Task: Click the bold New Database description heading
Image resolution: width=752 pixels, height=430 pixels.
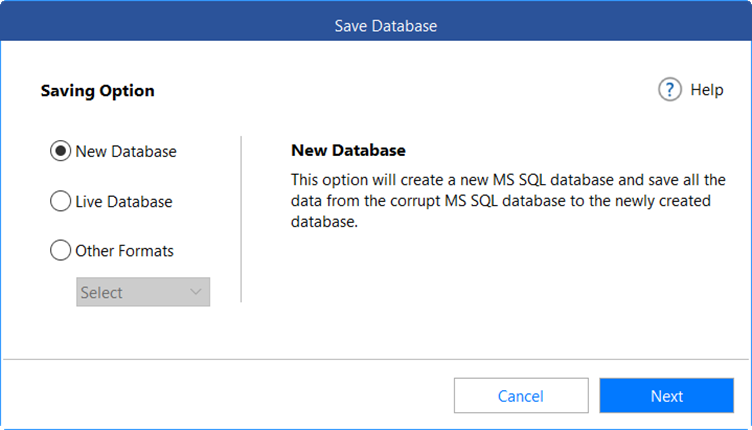Action: [x=348, y=150]
